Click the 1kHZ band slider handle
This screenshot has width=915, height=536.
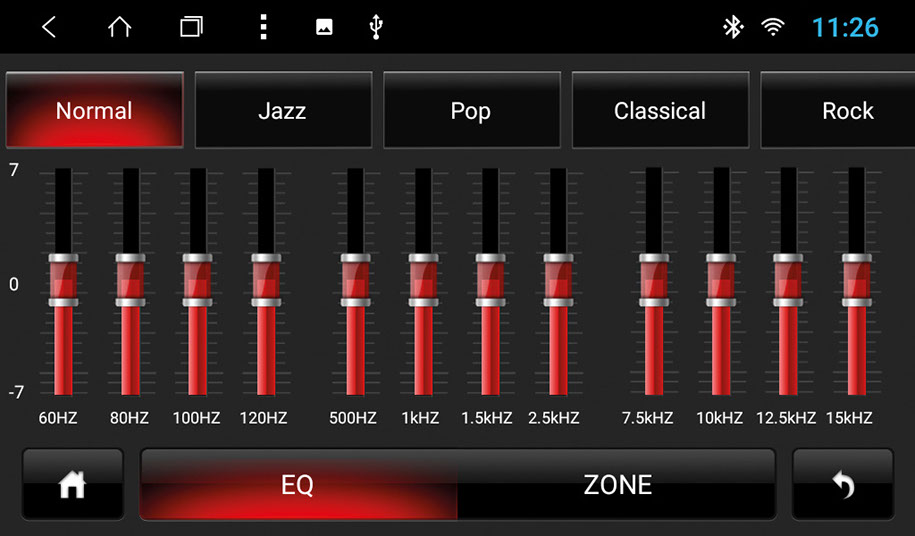[423, 280]
